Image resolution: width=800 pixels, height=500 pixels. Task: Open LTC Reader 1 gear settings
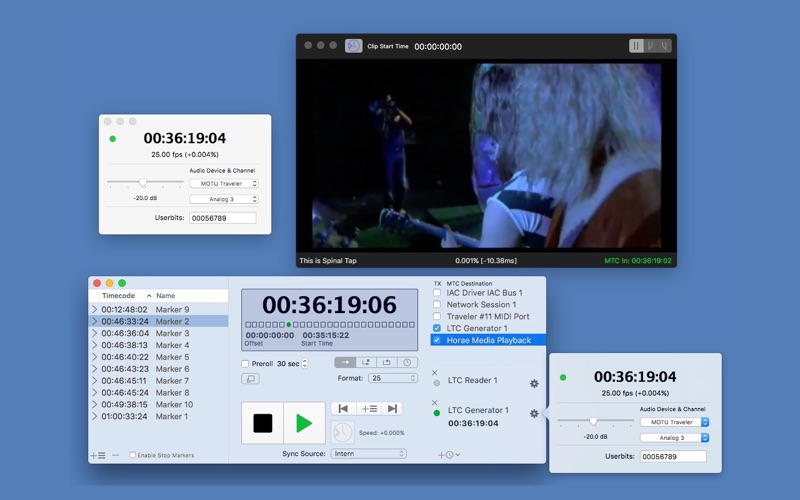point(534,383)
